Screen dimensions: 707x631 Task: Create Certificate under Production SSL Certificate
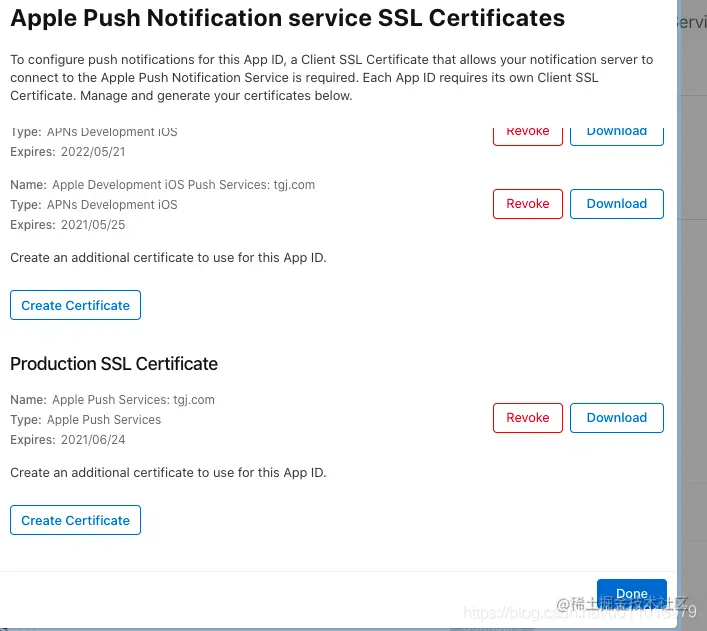[x=75, y=520]
